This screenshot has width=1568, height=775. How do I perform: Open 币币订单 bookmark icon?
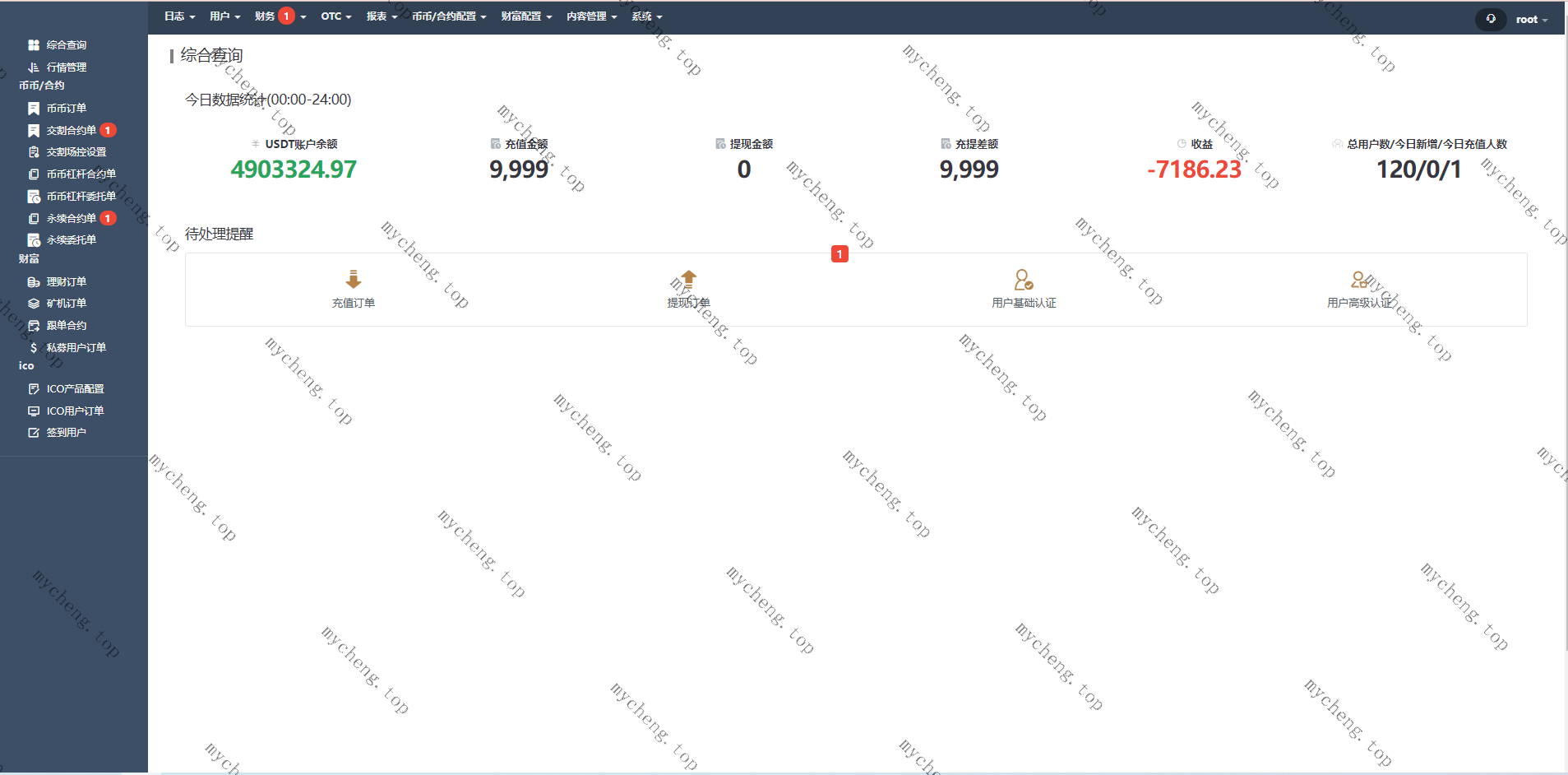[34, 109]
